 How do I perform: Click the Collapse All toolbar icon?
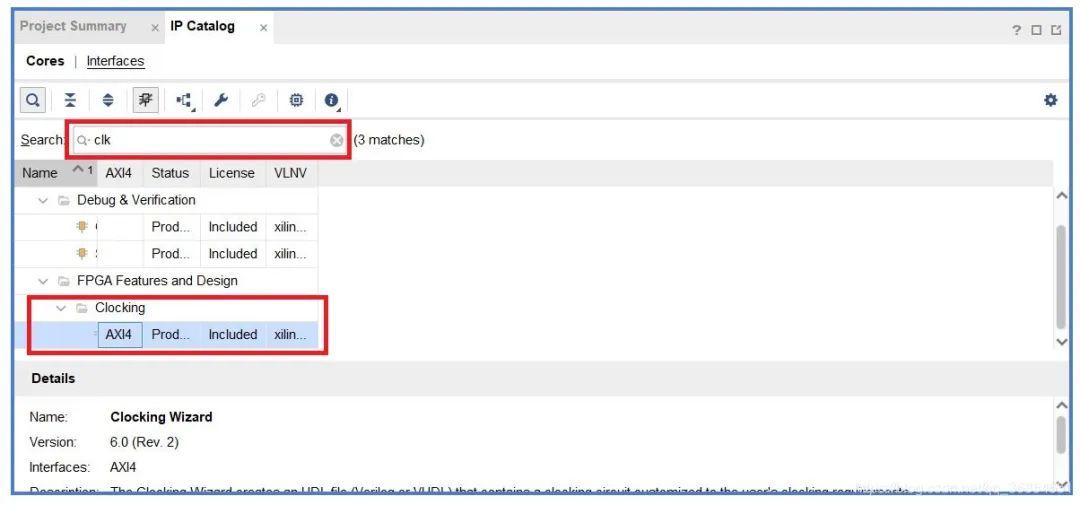coord(70,101)
